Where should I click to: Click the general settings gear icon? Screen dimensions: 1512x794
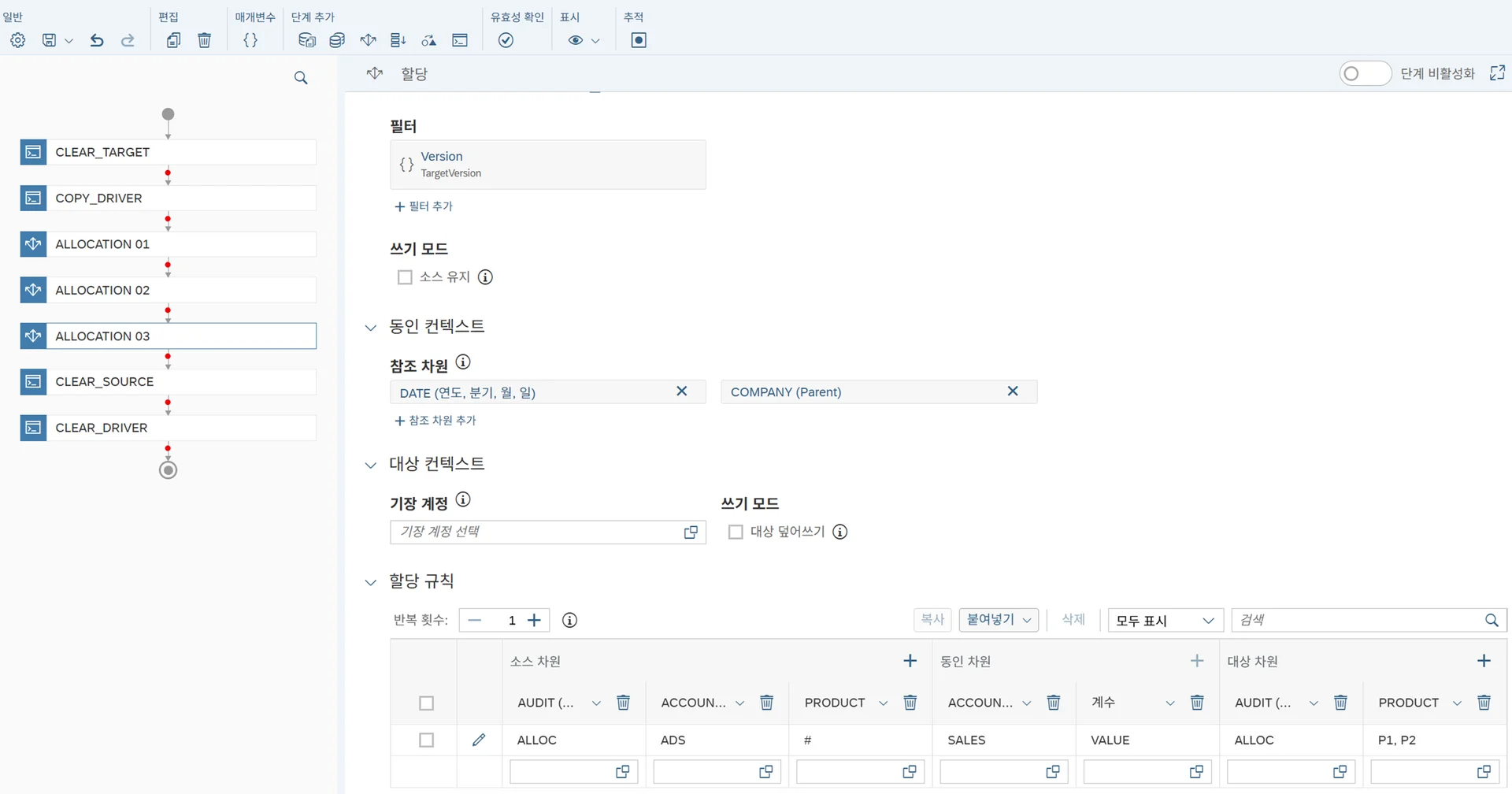click(x=18, y=40)
